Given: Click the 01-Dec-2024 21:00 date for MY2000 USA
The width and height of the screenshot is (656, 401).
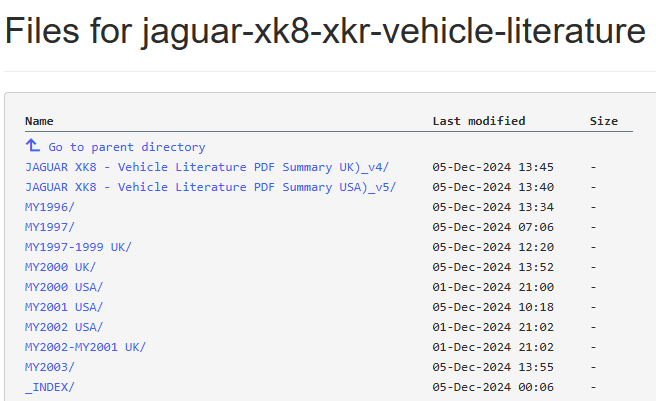Looking at the screenshot, I should pos(492,287).
